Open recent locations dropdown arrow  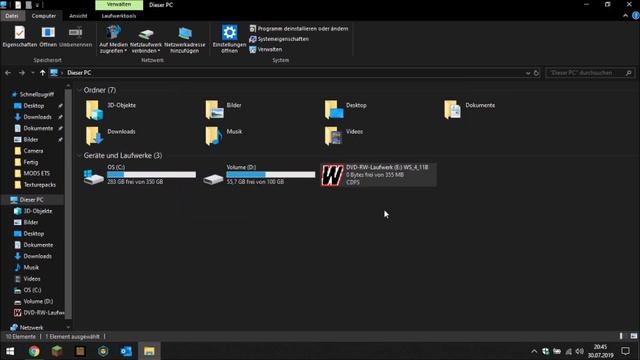click(x=33, y=73)
